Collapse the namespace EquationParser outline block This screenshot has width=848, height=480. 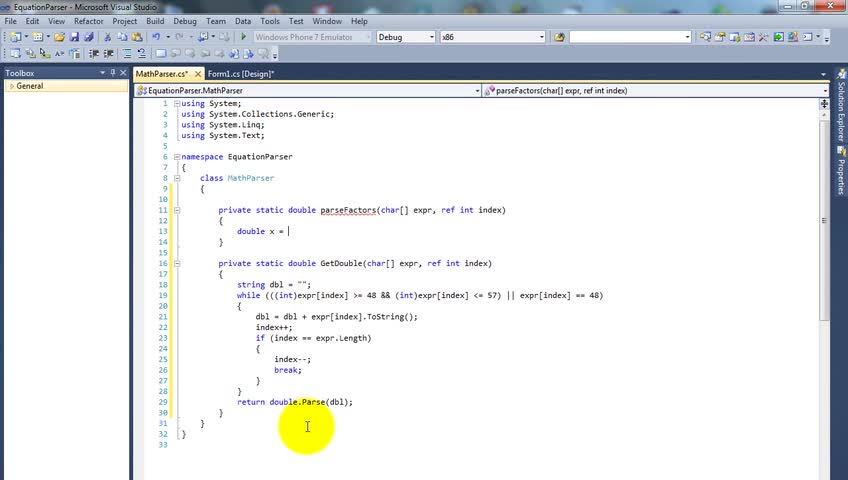177,157
